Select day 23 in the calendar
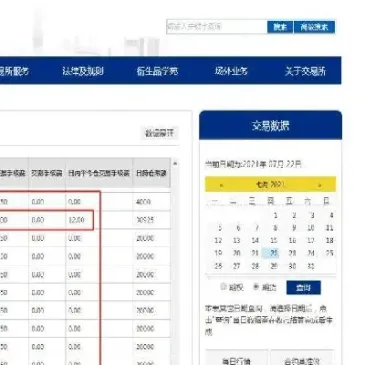This screenshot has height=365, width=365. coord(292,253)
